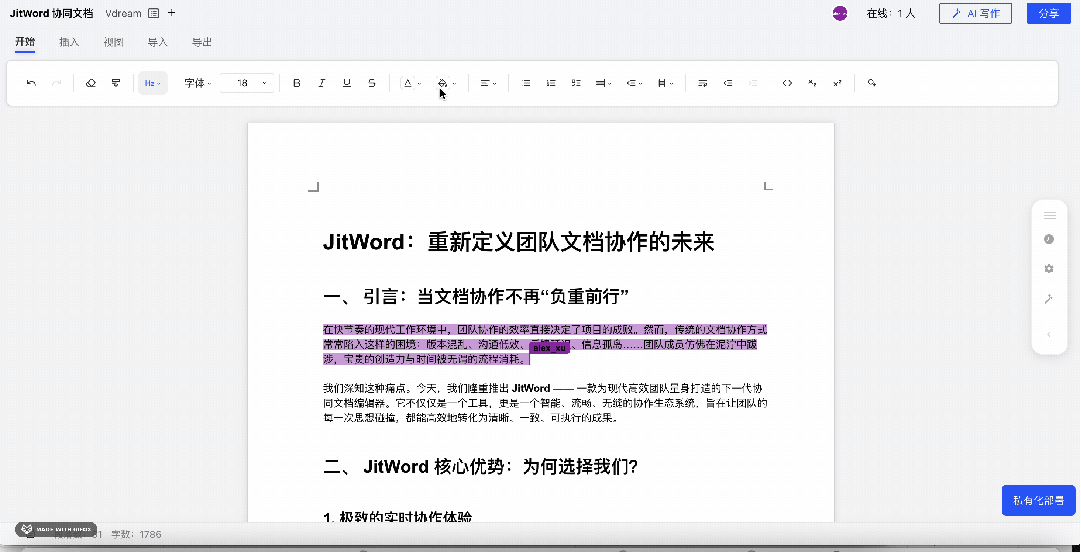The image size is (1081, 553).
Task: Click the 私有化部署 button
Action: click(1038, 501)
